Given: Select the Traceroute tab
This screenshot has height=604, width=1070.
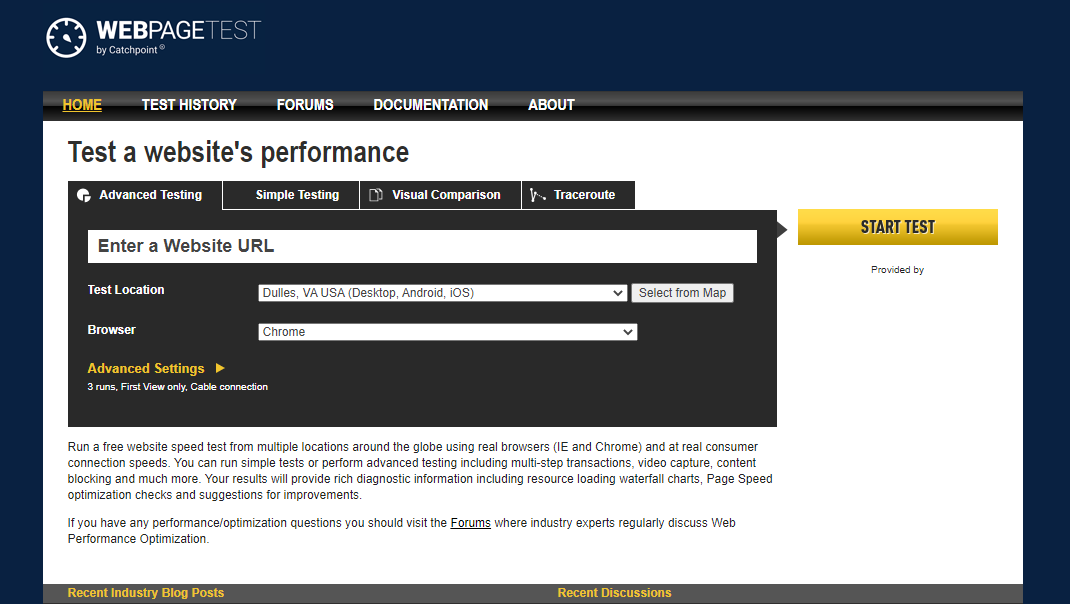Looking at the screenshot, I should pyautogui.click(x=584, y=195).
